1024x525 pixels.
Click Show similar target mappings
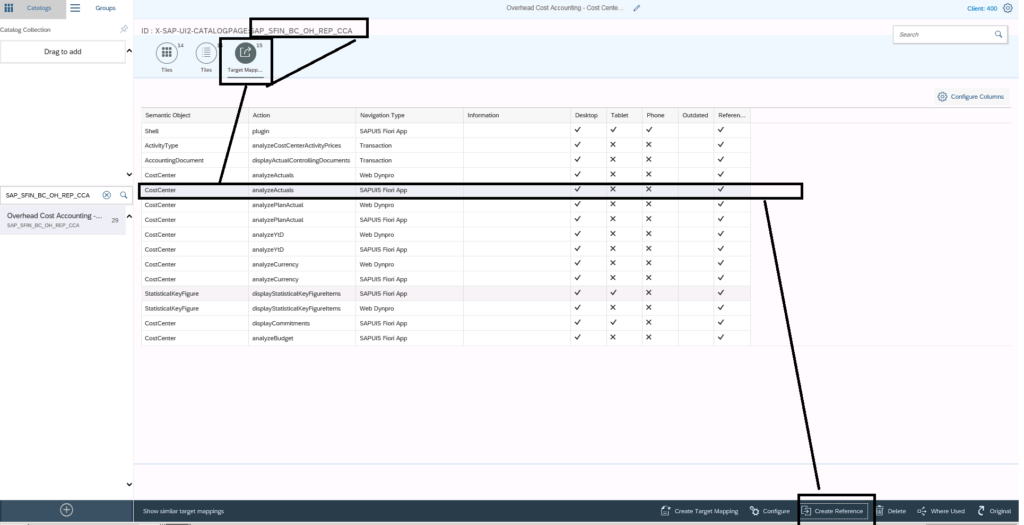(184, 511)
